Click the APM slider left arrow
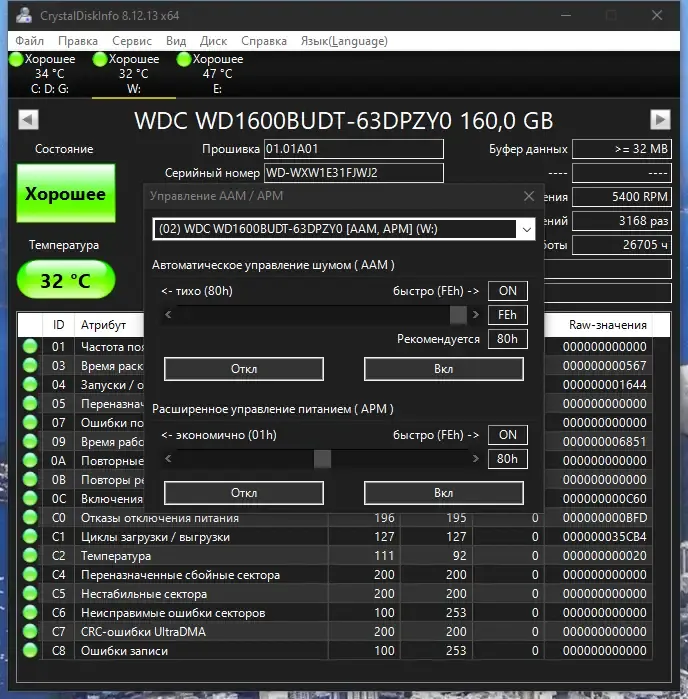The height and width of the screenshot is (699, 688). tap(168, 459)
